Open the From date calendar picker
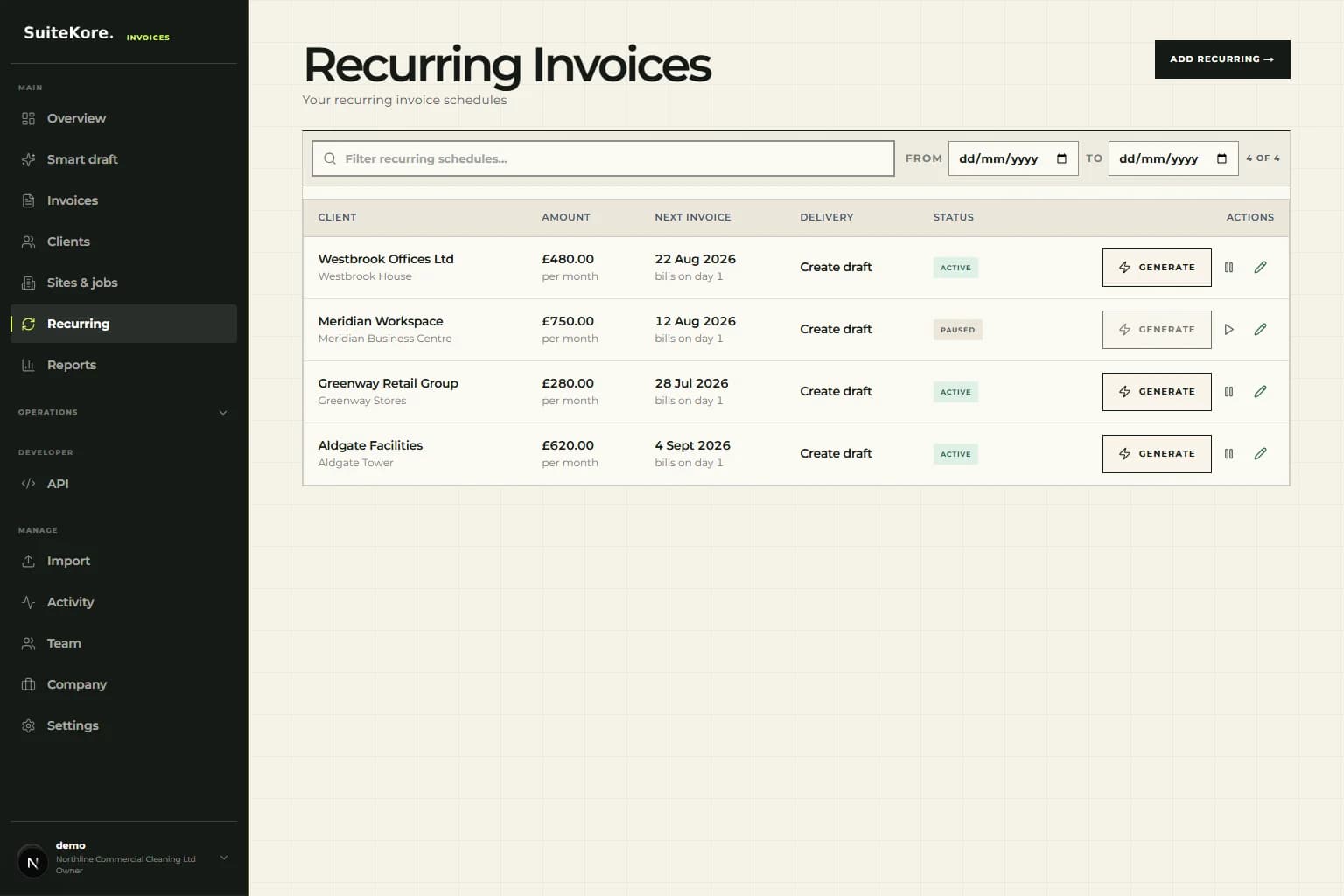 pyautogui.click(x=1061, y=158)
